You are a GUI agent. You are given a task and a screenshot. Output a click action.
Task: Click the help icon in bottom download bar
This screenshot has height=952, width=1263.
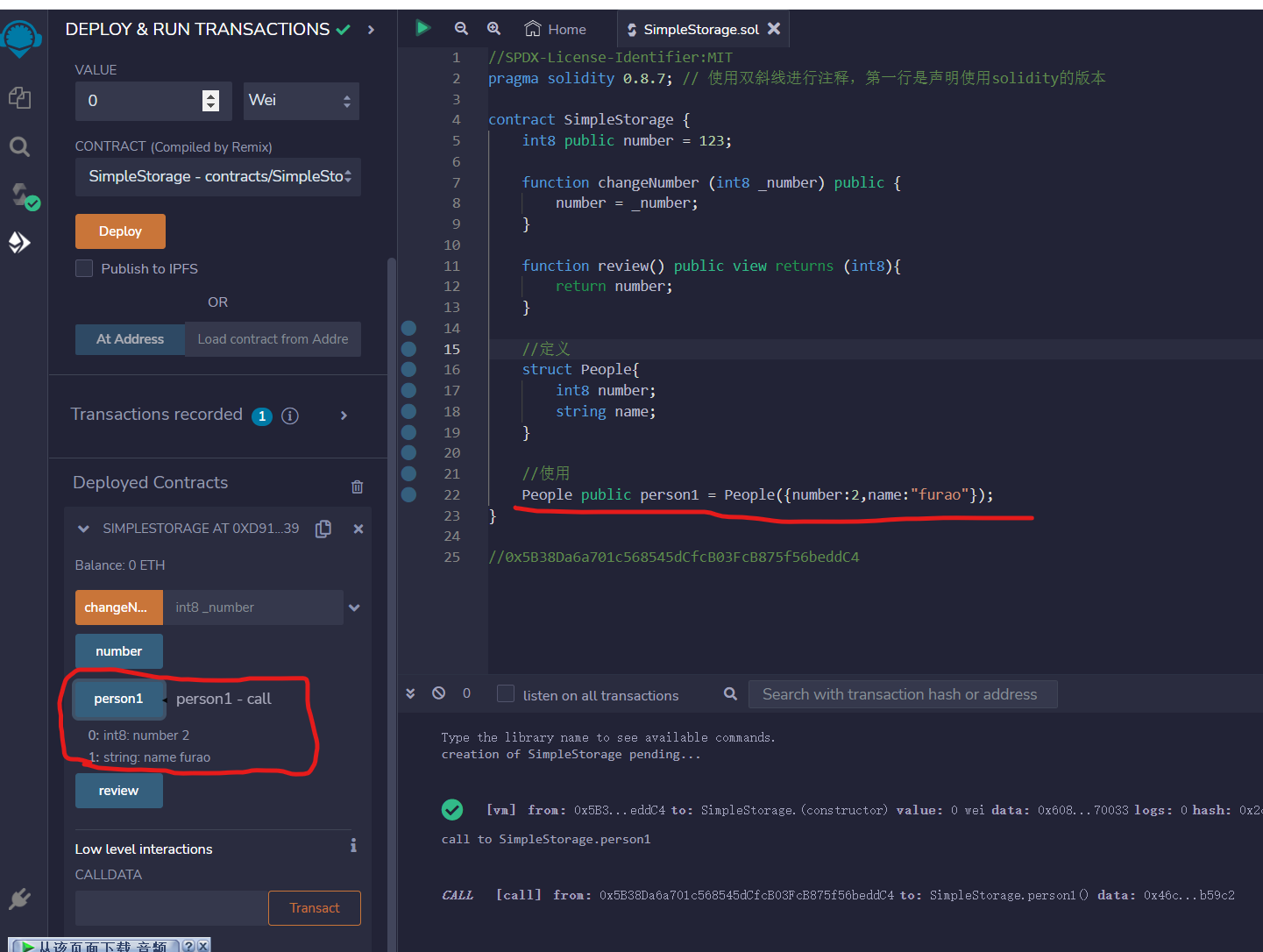[188, 946]
